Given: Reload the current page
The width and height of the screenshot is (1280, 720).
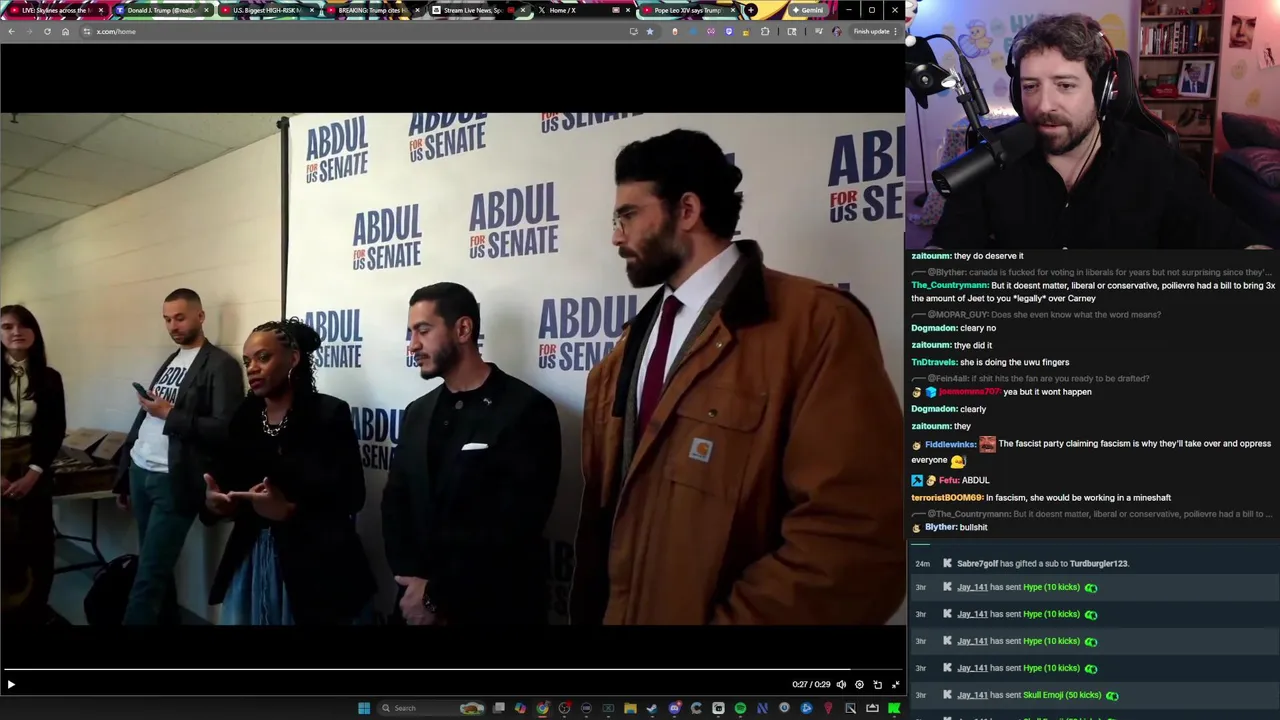Looking at the screenshot, I should 47,31.
